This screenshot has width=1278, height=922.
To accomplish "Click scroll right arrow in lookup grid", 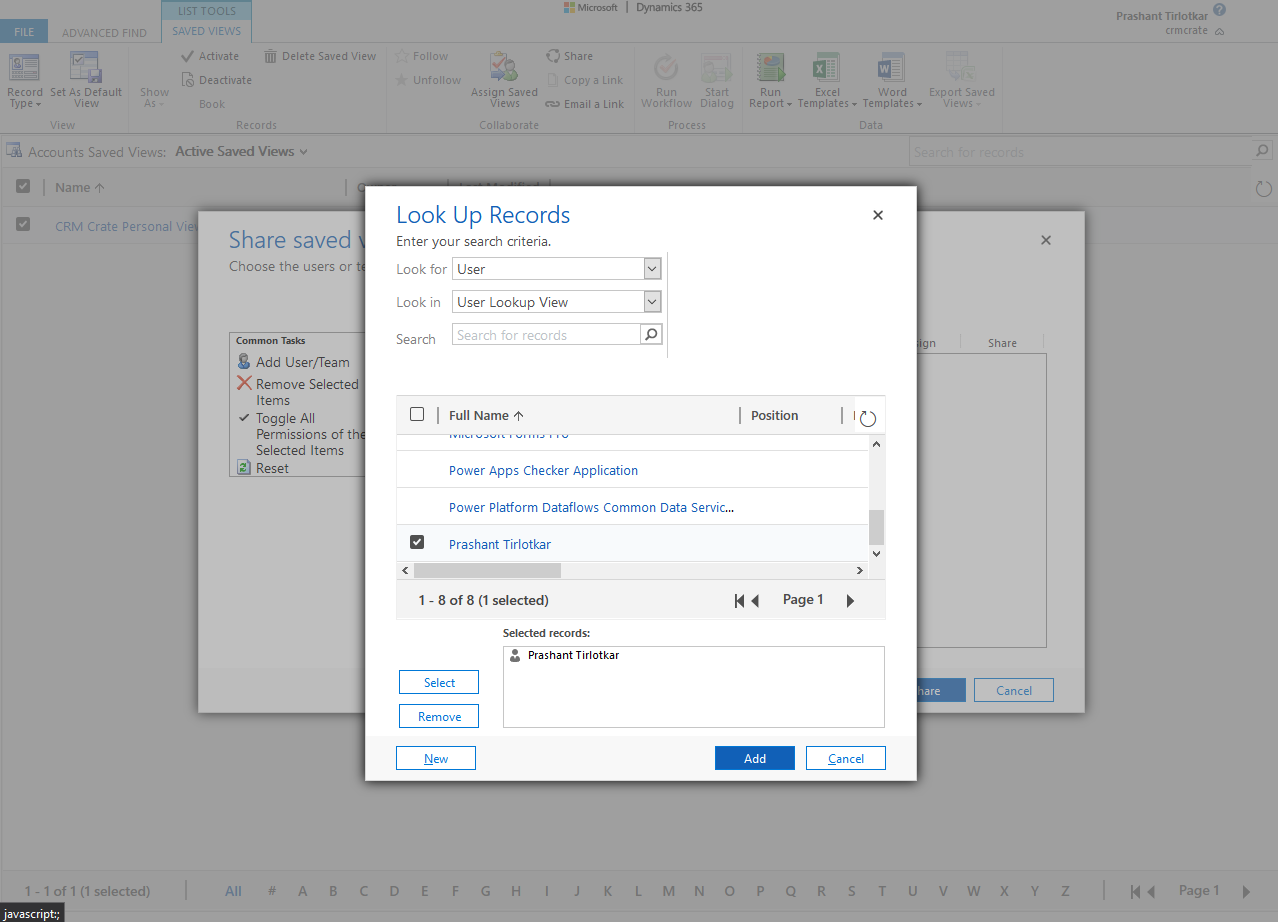I will [859, 570].
